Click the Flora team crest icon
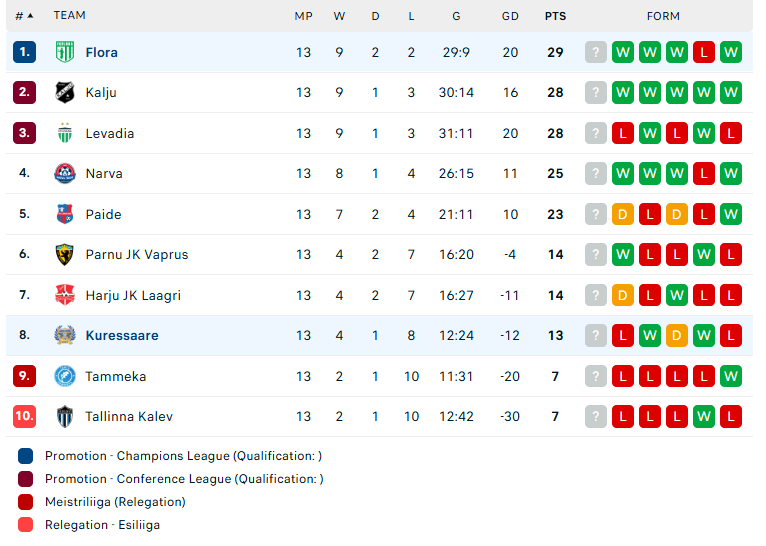Screen dimensions: 766x546 tap(64, 52)
